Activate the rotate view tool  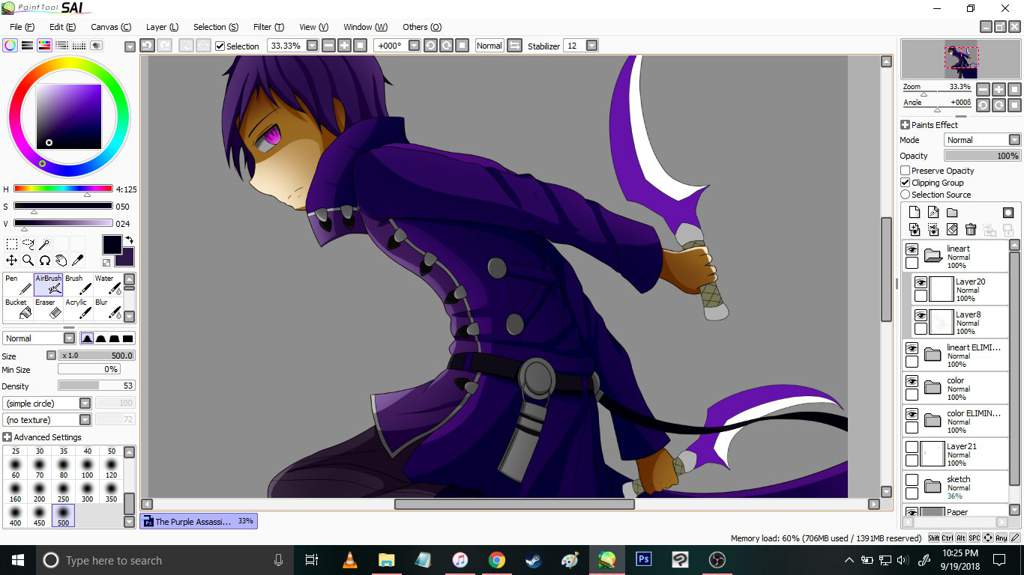[x=44, y=260]
